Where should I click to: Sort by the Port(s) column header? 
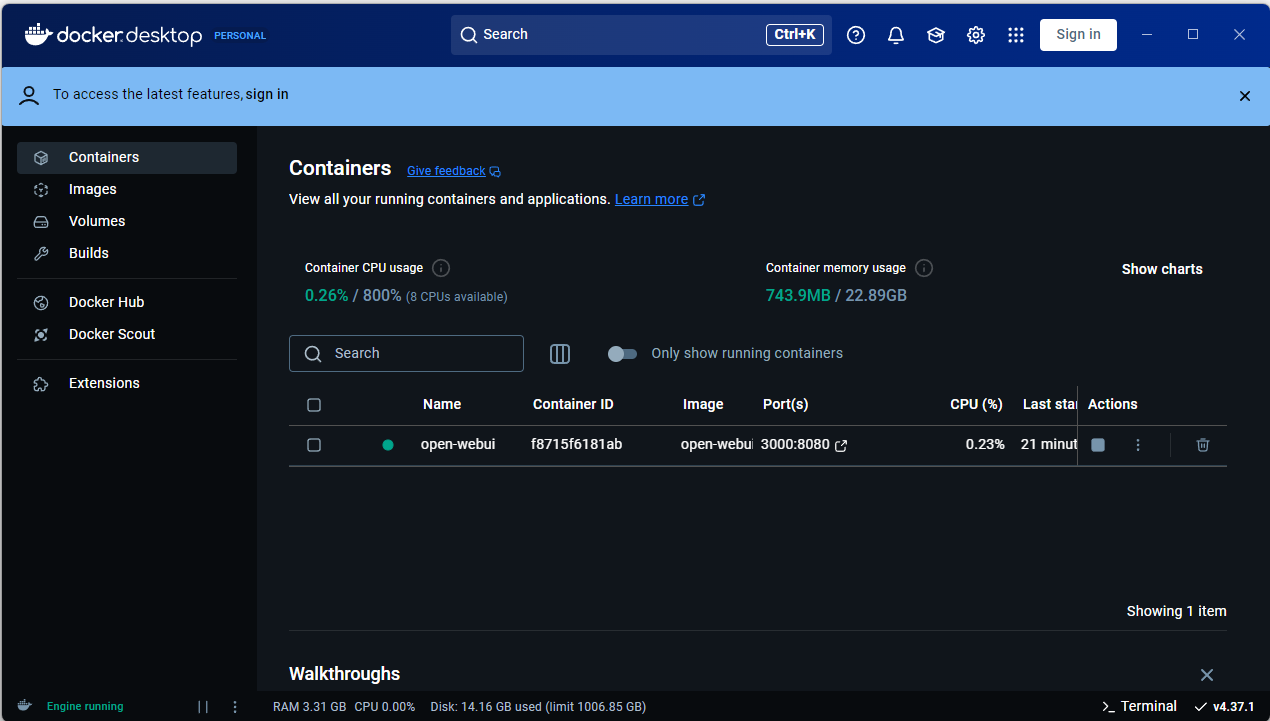click(785, 405)
